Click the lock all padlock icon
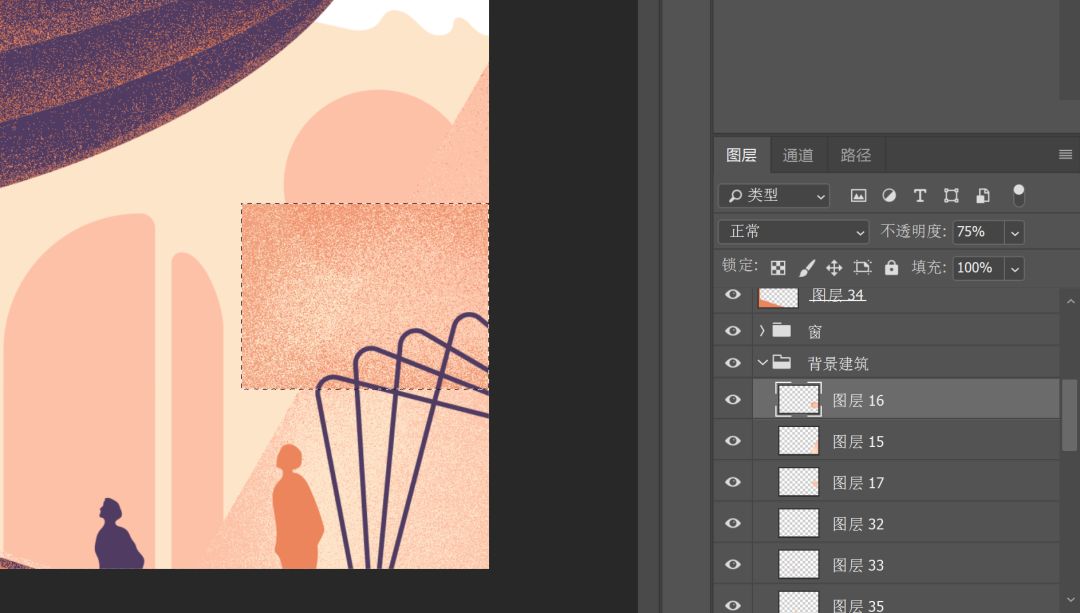Image resolution: width=1080 pixels, height=613 pixels. pyautogui.click(x=891, y=268)
